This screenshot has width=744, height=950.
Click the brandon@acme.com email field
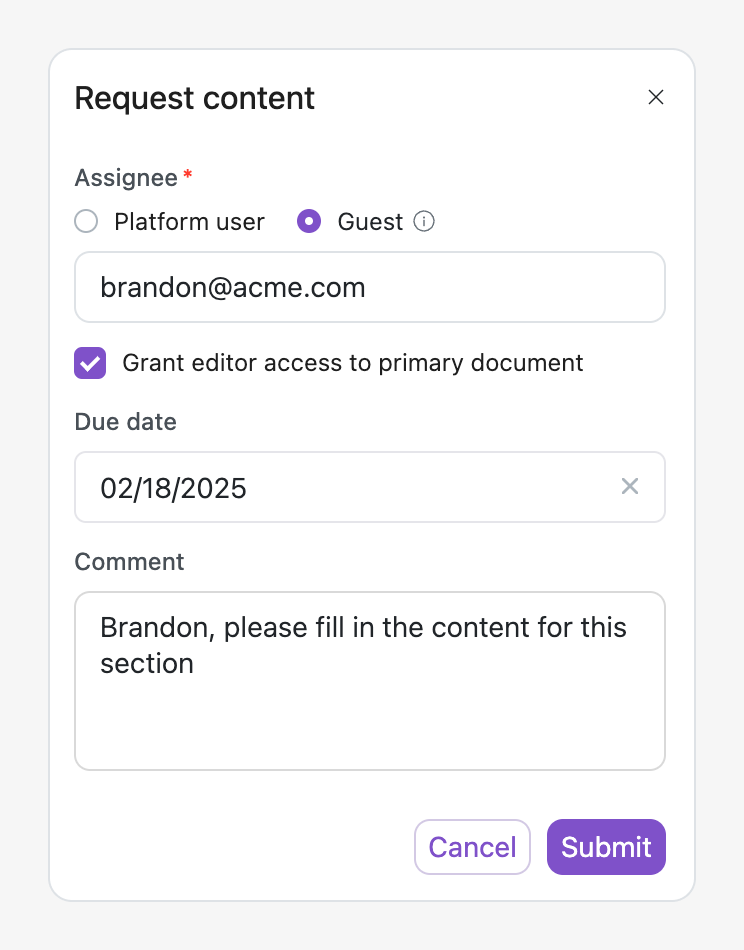pyautogui.click(x=370, y=288)
